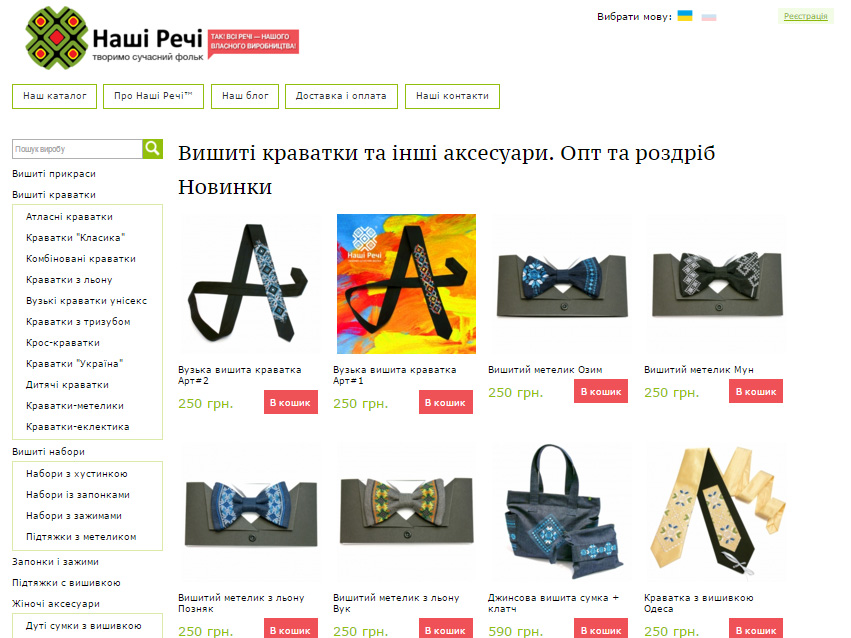Select Атласні краватки subcategory

pyautogui.click(x=69, y=216)
